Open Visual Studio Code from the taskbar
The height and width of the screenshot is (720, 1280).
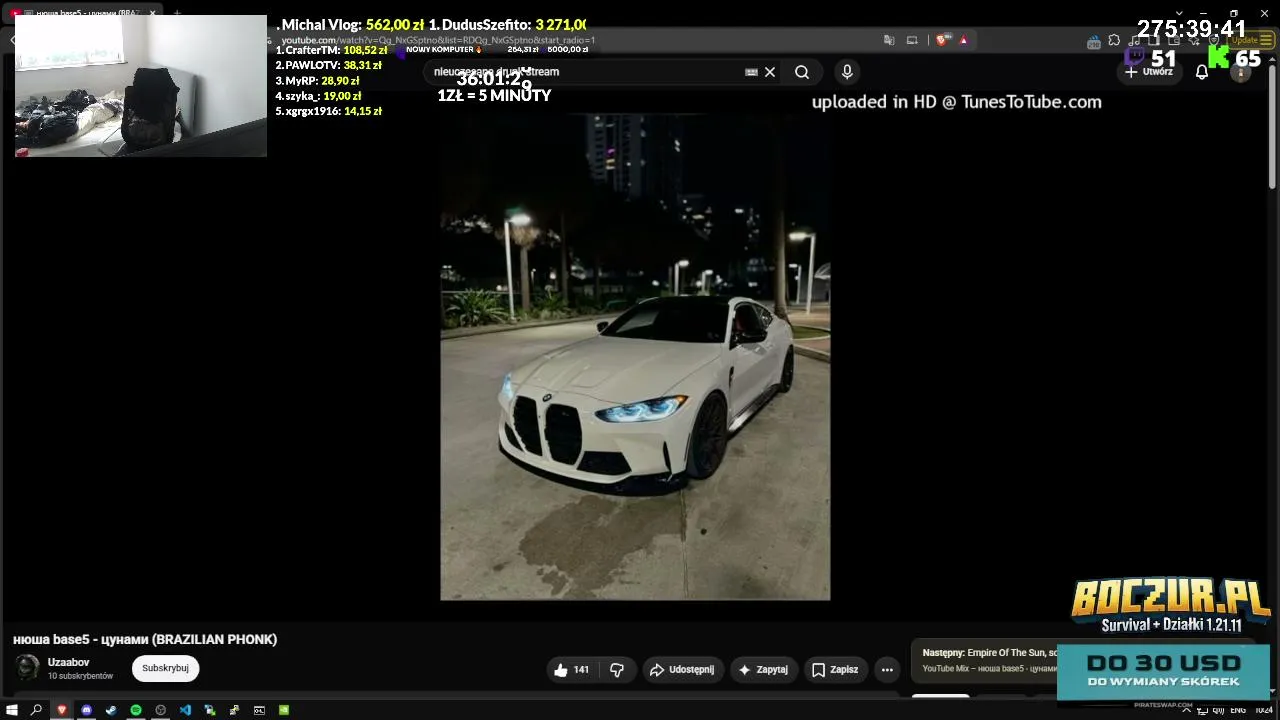pos(185,710)
